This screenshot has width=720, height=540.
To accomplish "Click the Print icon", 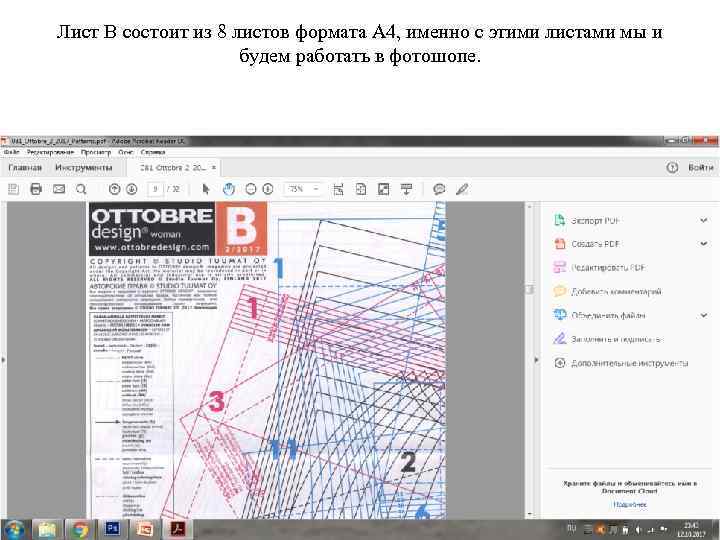I will [x=36, y=189].
